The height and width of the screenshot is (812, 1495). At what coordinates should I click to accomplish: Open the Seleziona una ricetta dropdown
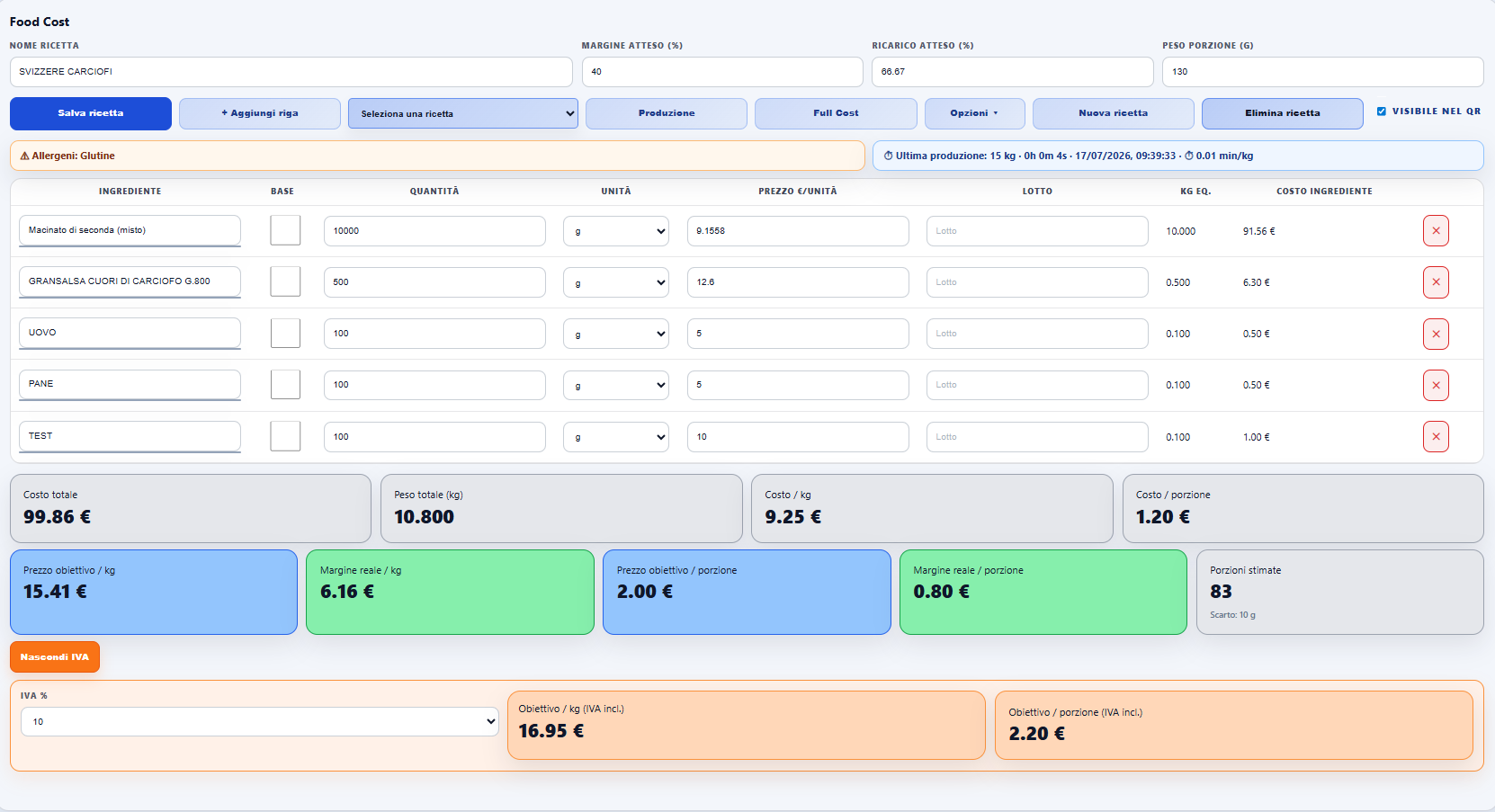(463, 113)
